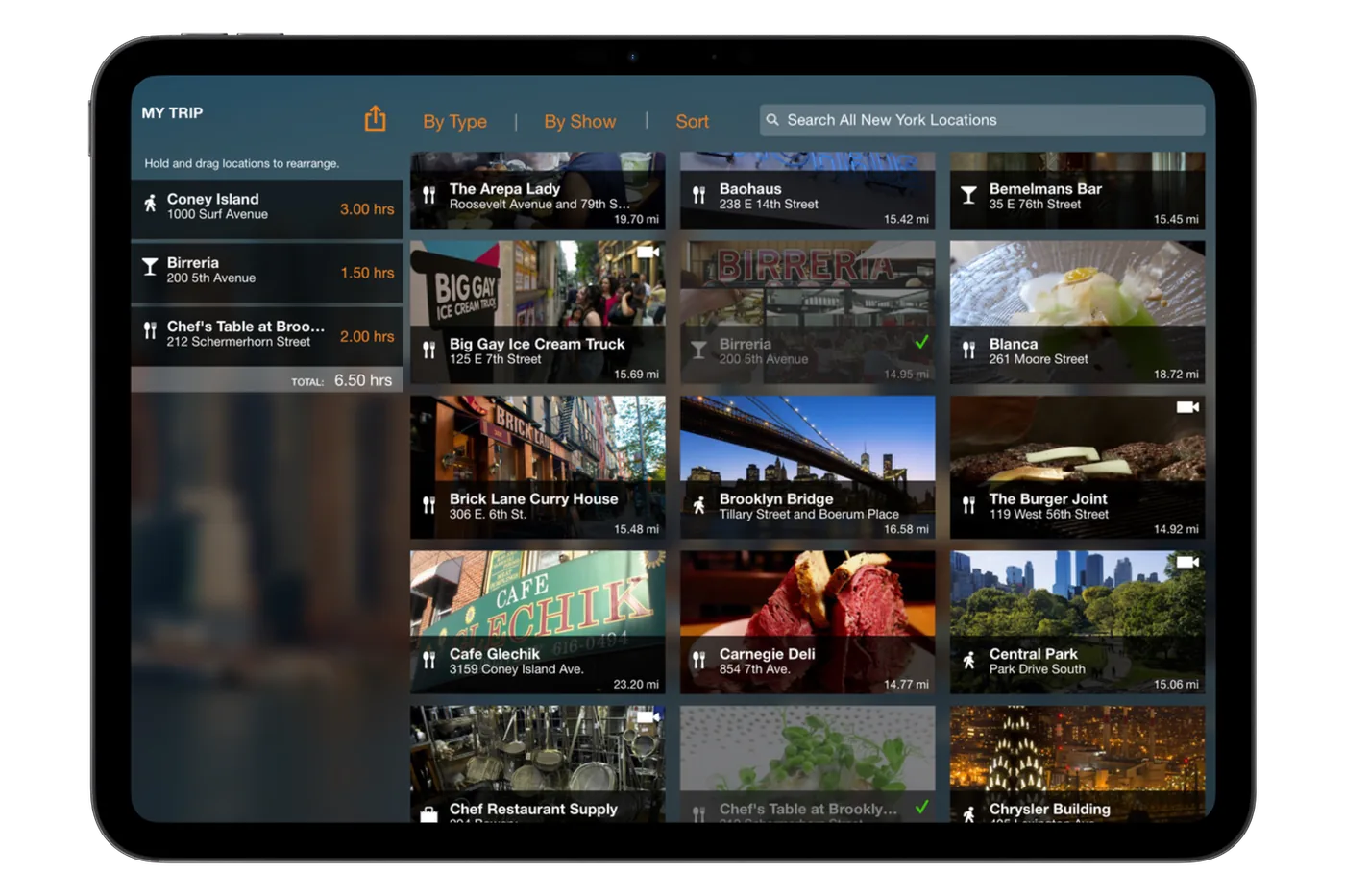Click the 23.20 mi distance on Cafe Glechik
The image size is (1345, 896).
click(636, 684)
